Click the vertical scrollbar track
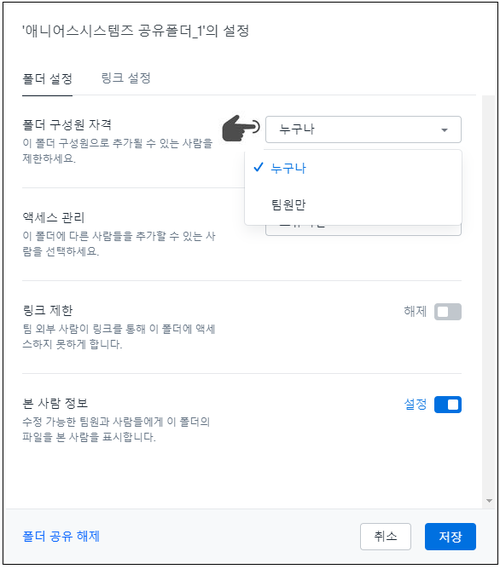500x569 pixels. (489, 296)
